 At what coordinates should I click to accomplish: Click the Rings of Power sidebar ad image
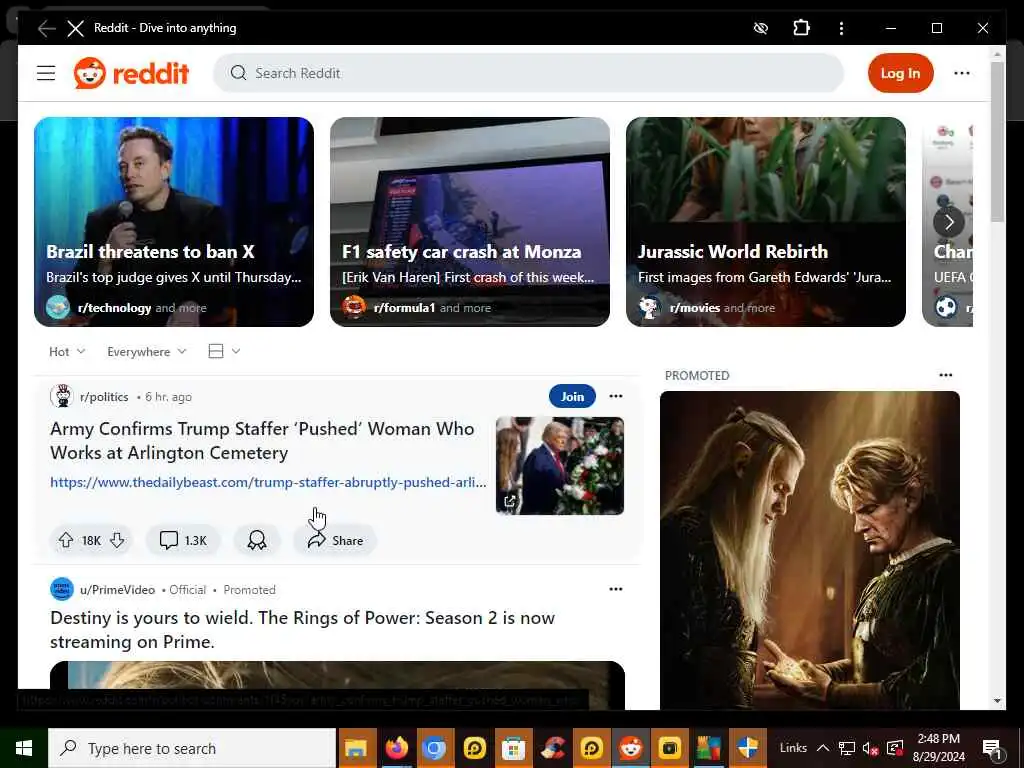(x=810, y=550)
